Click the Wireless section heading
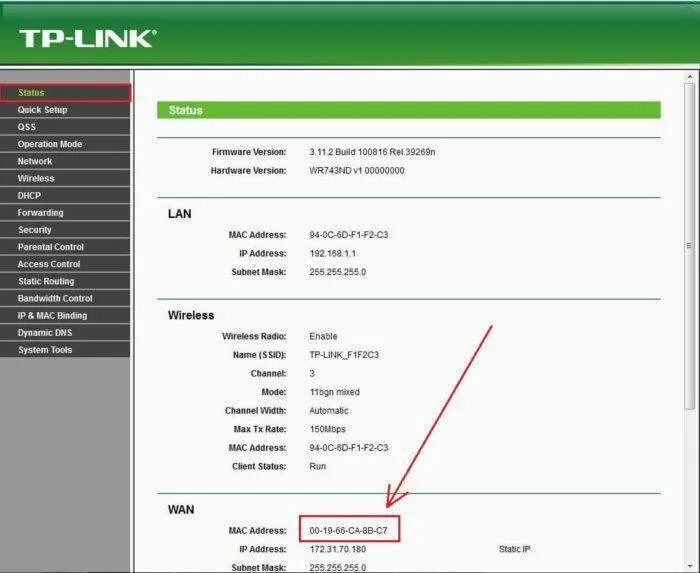Image resolution: width=700 pixels, height=573 pixels. [x=191, y=316]
